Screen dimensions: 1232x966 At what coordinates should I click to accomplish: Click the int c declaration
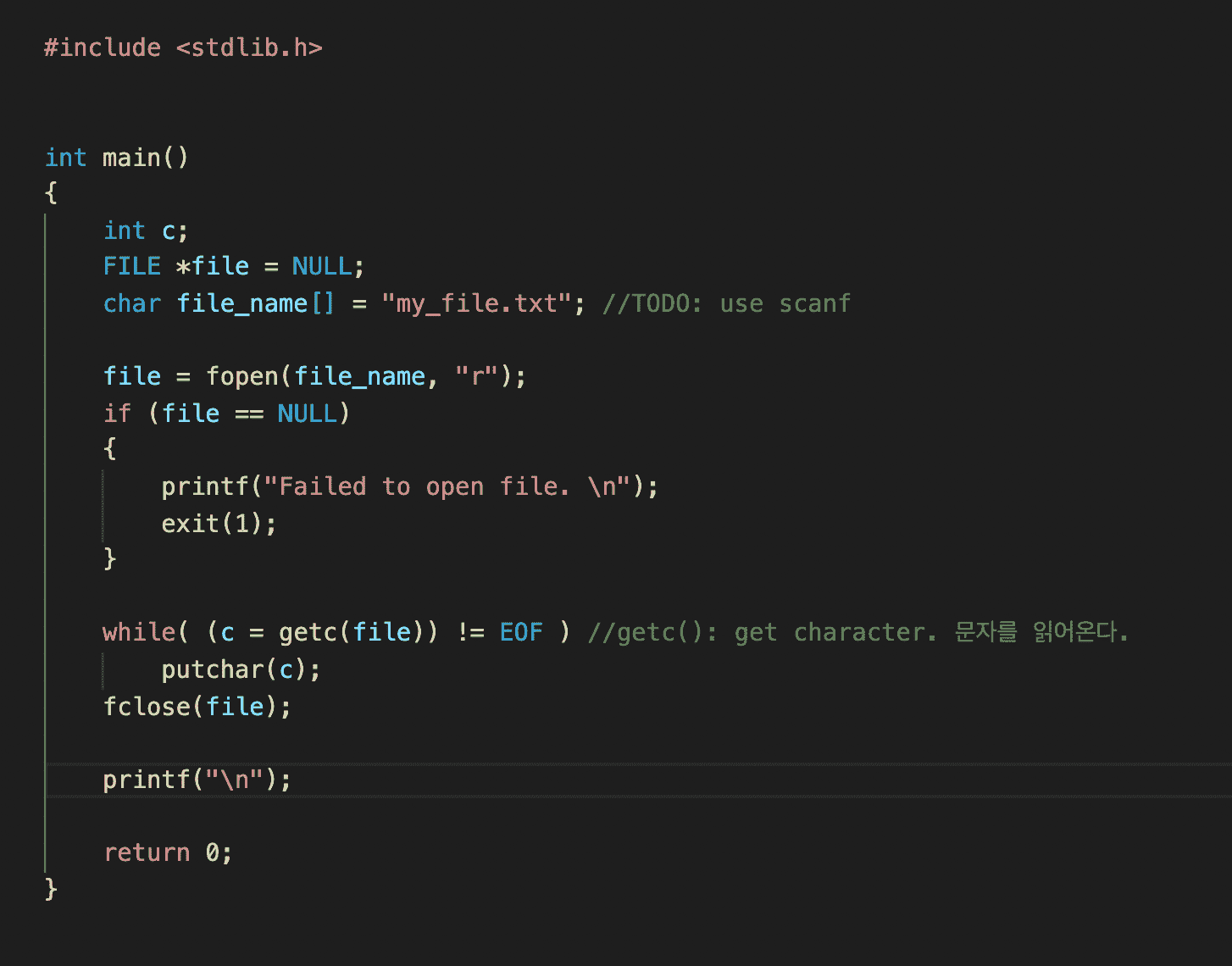click(146, 230)
